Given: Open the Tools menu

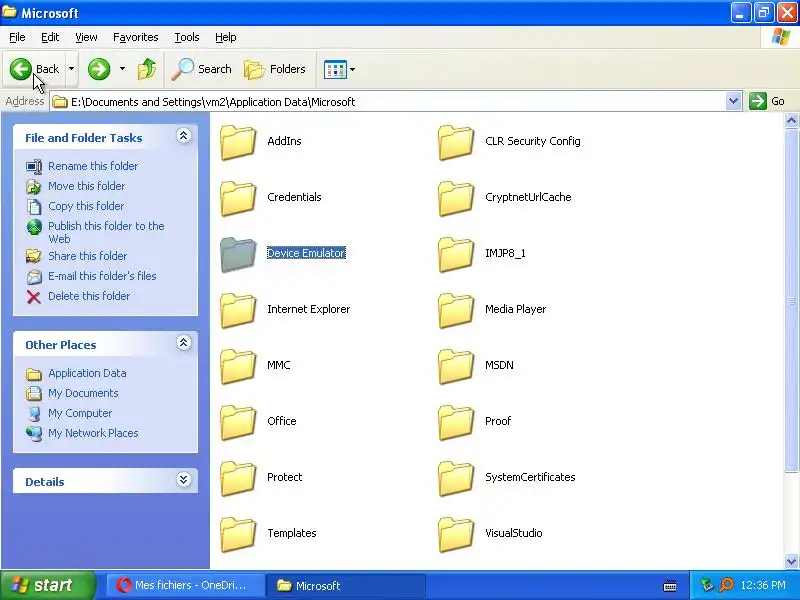Looking at the screenshot, I should (187, 37).
